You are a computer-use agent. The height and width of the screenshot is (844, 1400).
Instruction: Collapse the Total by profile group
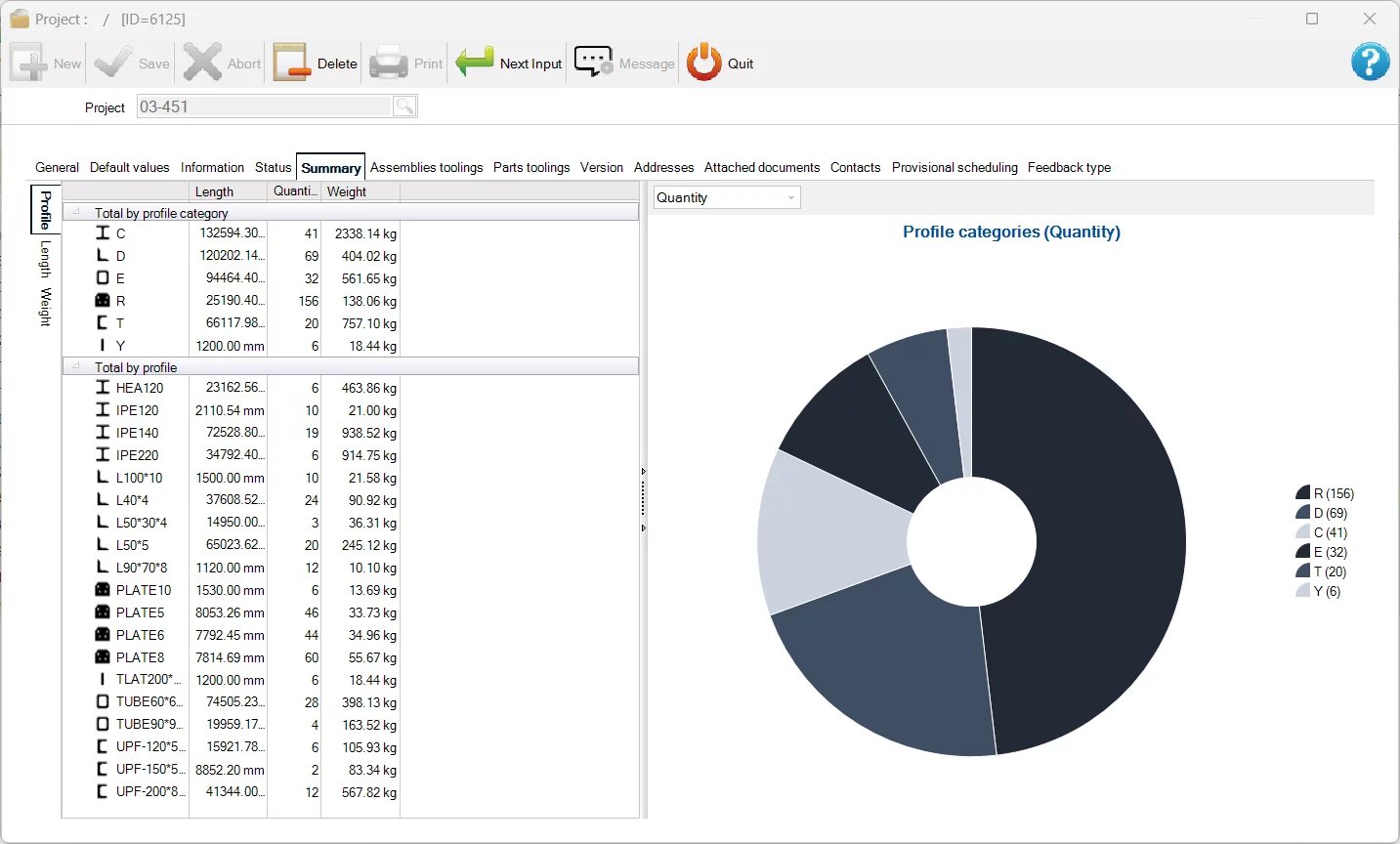pos(76,366)
